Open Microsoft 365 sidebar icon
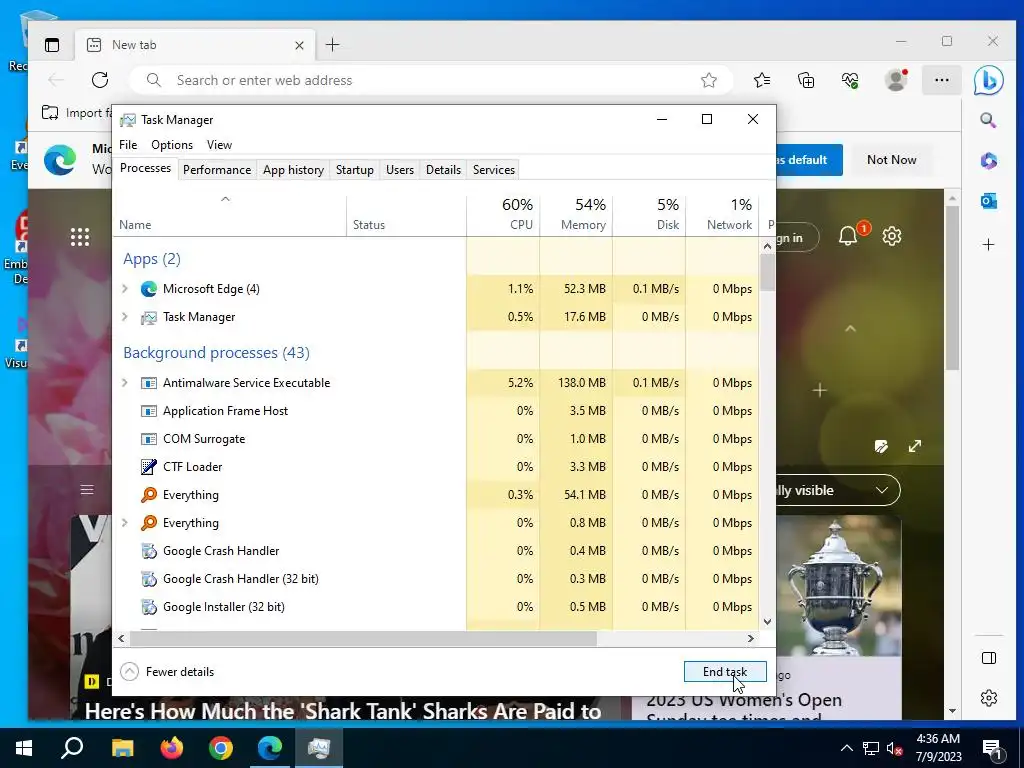 (x=988, y=161)
